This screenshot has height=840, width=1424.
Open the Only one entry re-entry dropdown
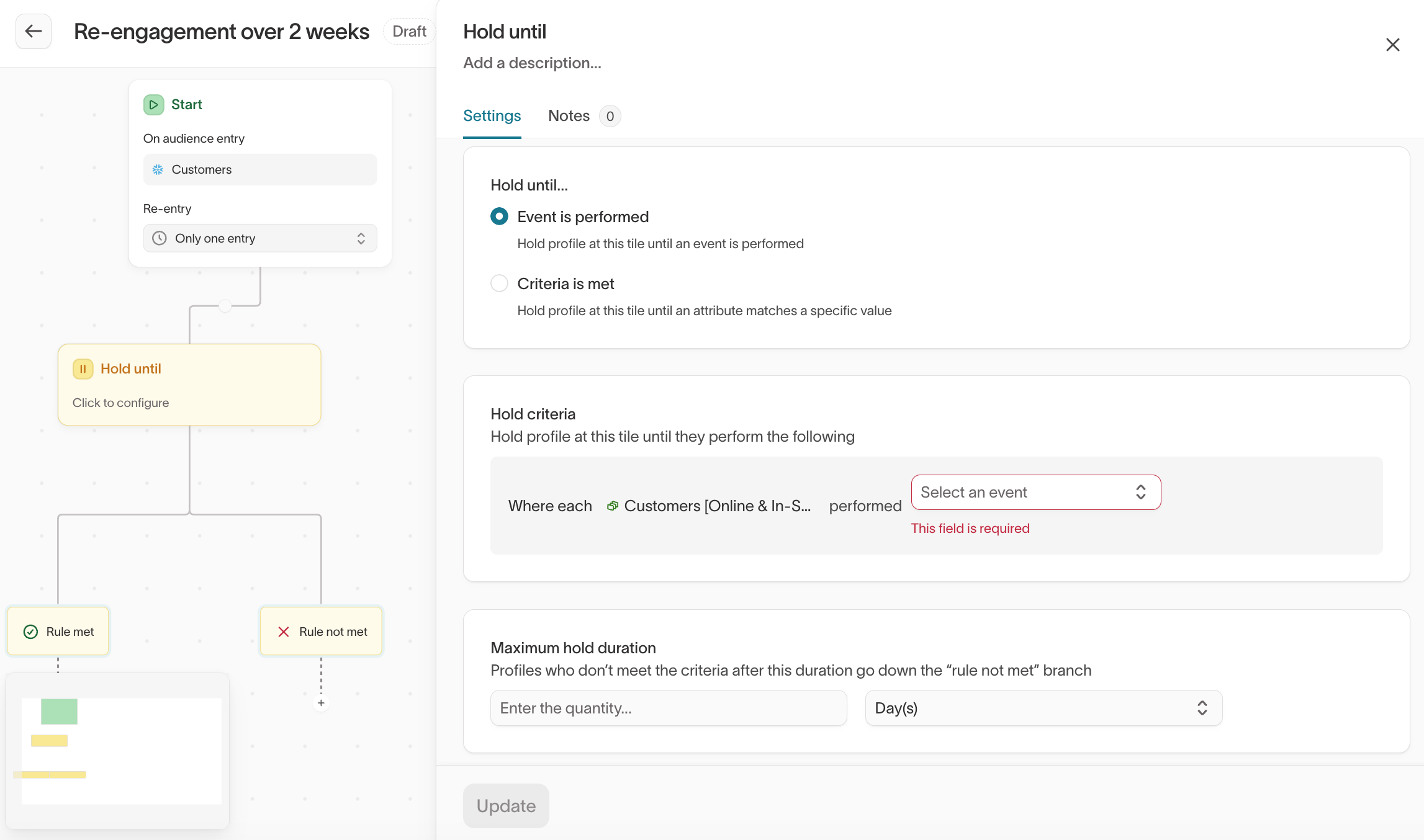tap(260, 238)
